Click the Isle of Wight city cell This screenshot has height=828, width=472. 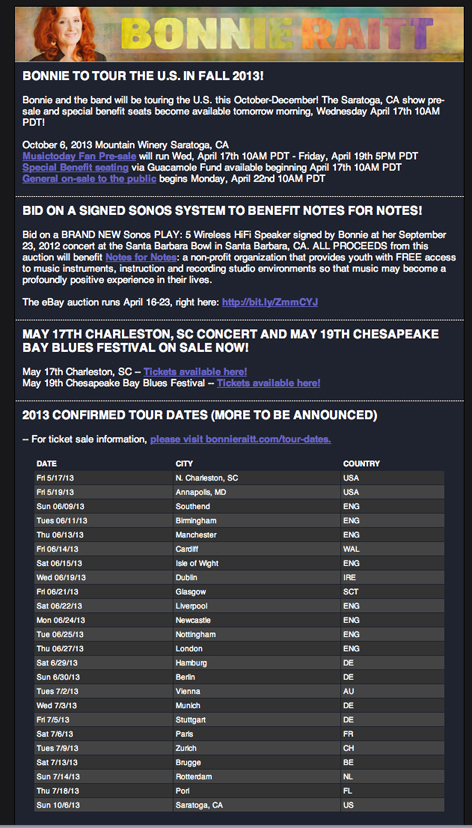[197, 563]
